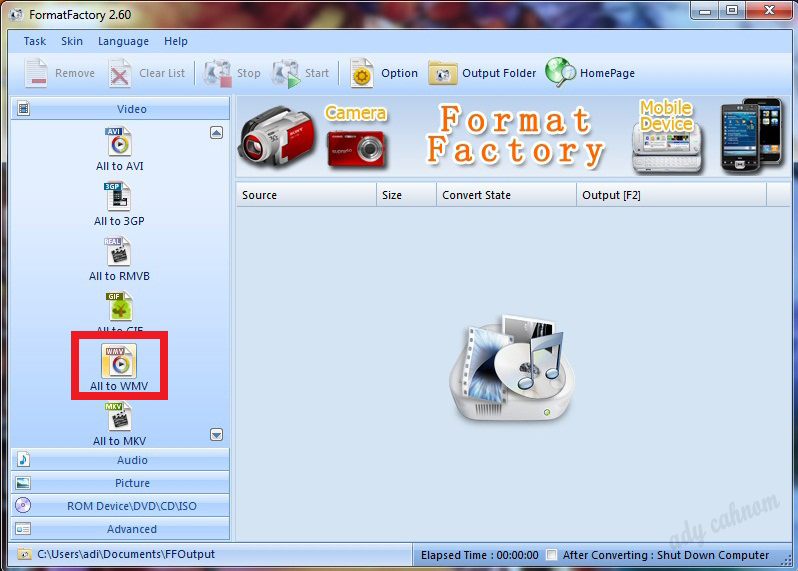Select the All to GIF converter icon
The image size is (798, 571).
coord(119,306)
